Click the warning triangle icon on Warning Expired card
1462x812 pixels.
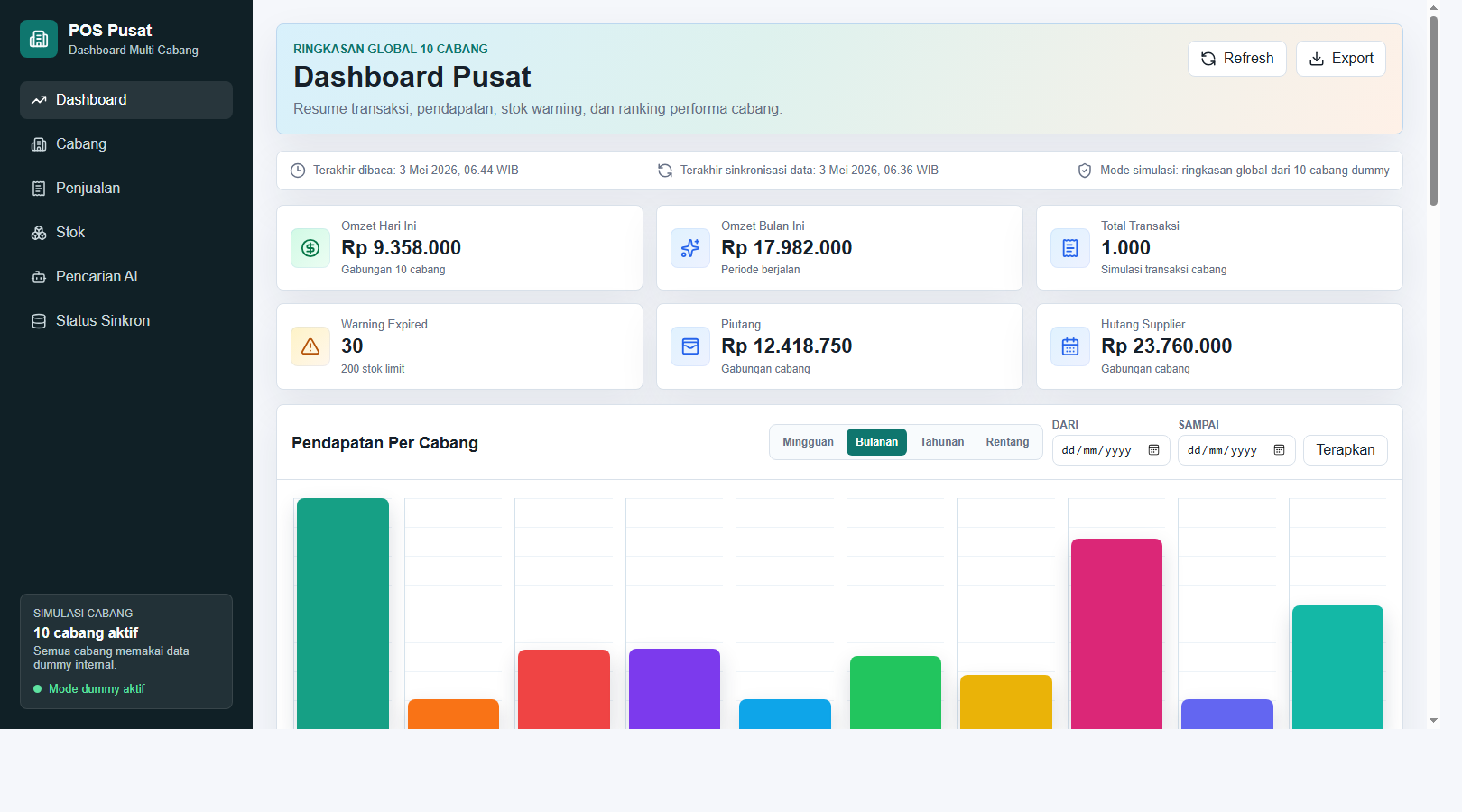(x=310, y=346)
